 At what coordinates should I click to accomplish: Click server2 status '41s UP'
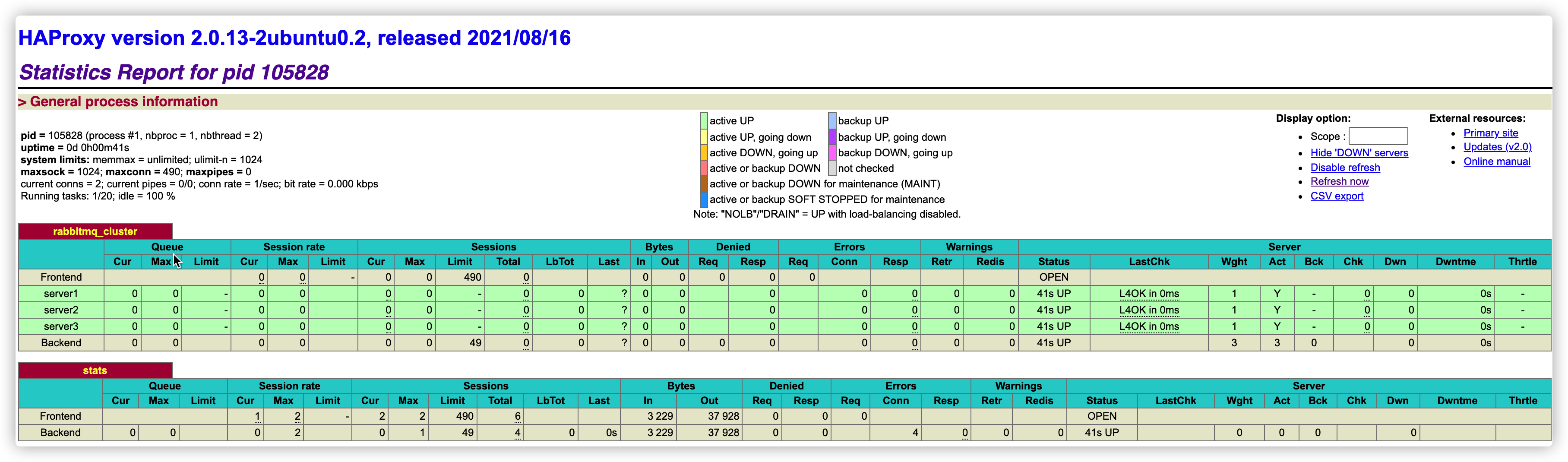[x=1054, y=310]
